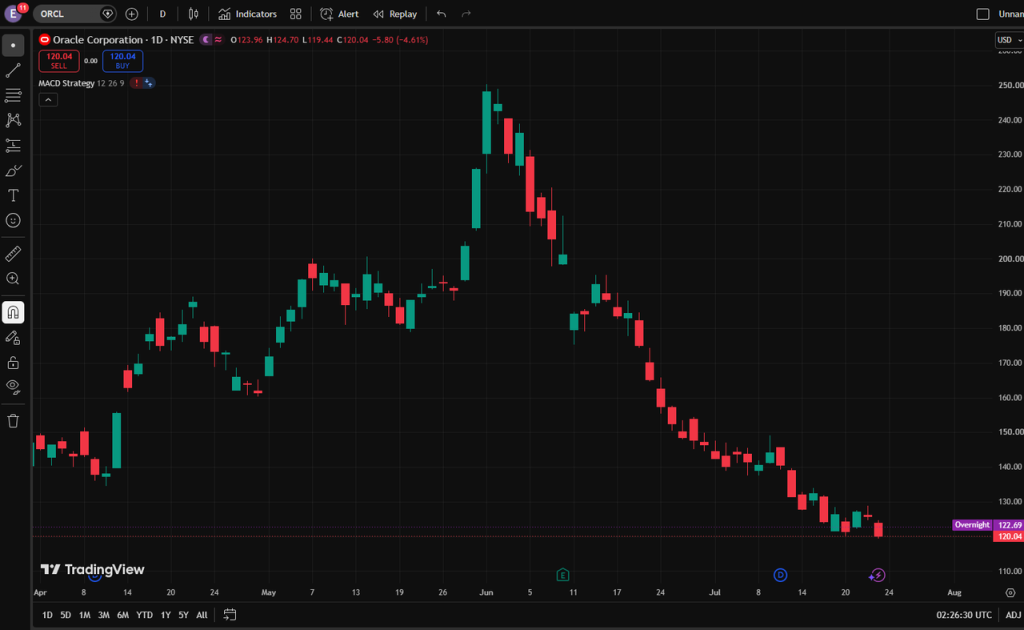Click the blue 120.04 BUY button
Image resolution: width=1024 pixels, height=630 pixels.
[123, 61]
